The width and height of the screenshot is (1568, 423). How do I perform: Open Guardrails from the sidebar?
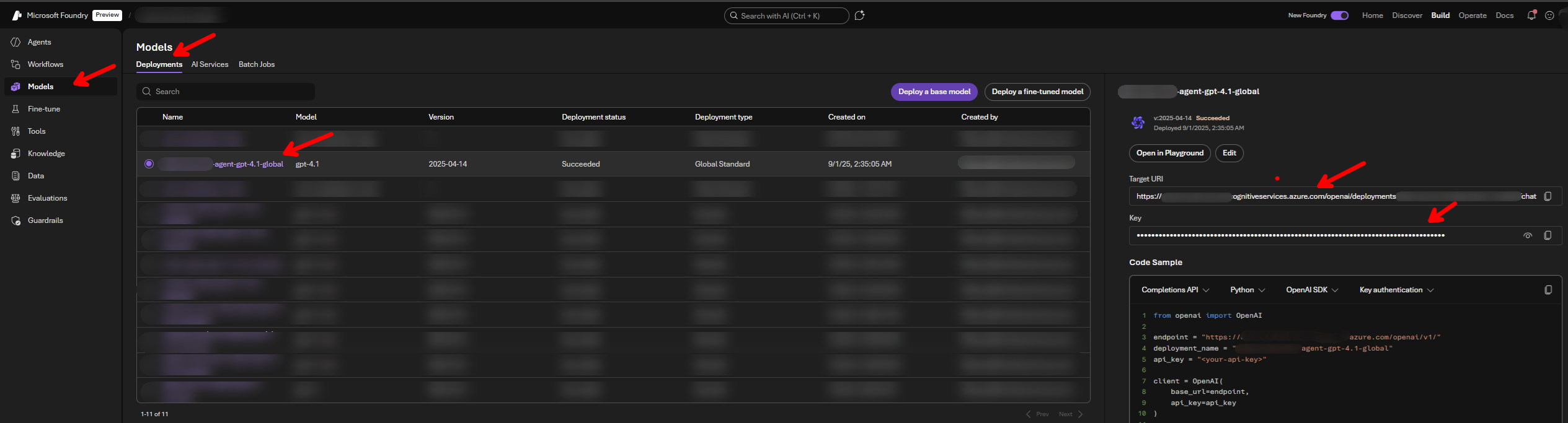45,220
